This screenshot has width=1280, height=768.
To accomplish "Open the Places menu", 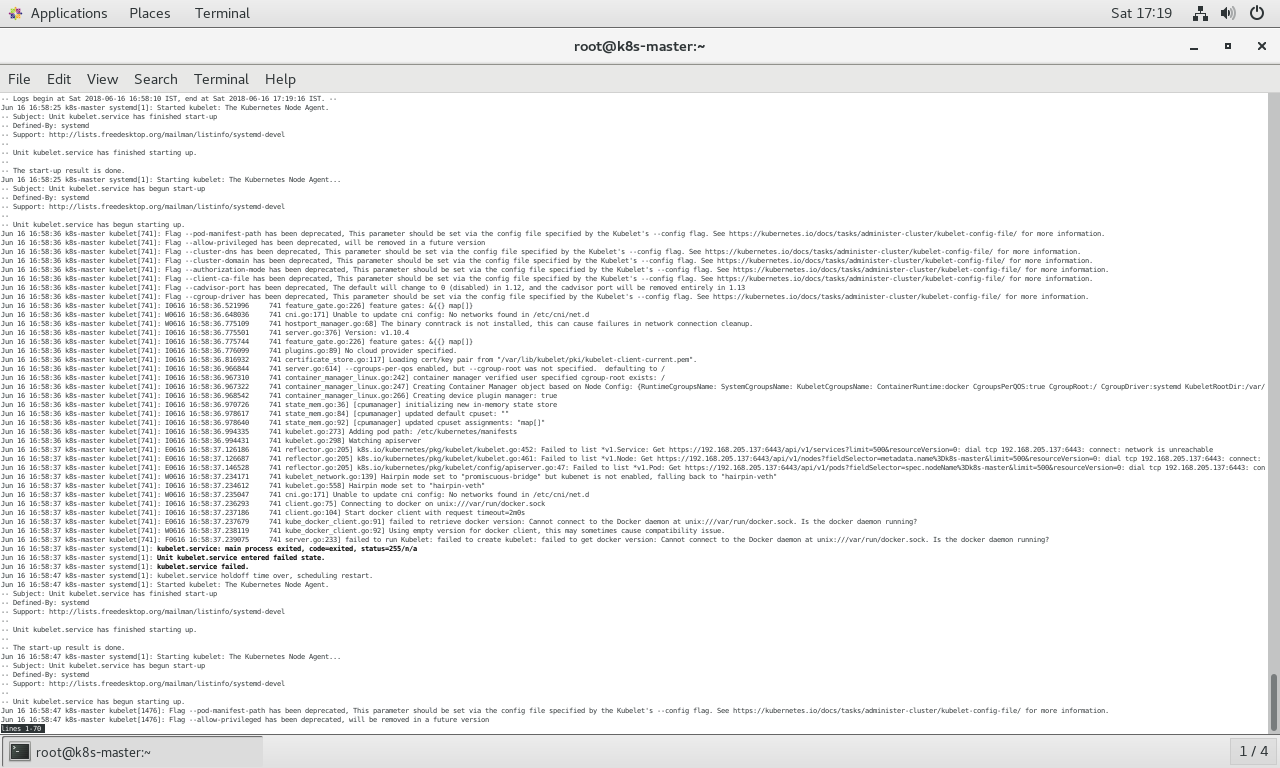I will click(150, 13).
